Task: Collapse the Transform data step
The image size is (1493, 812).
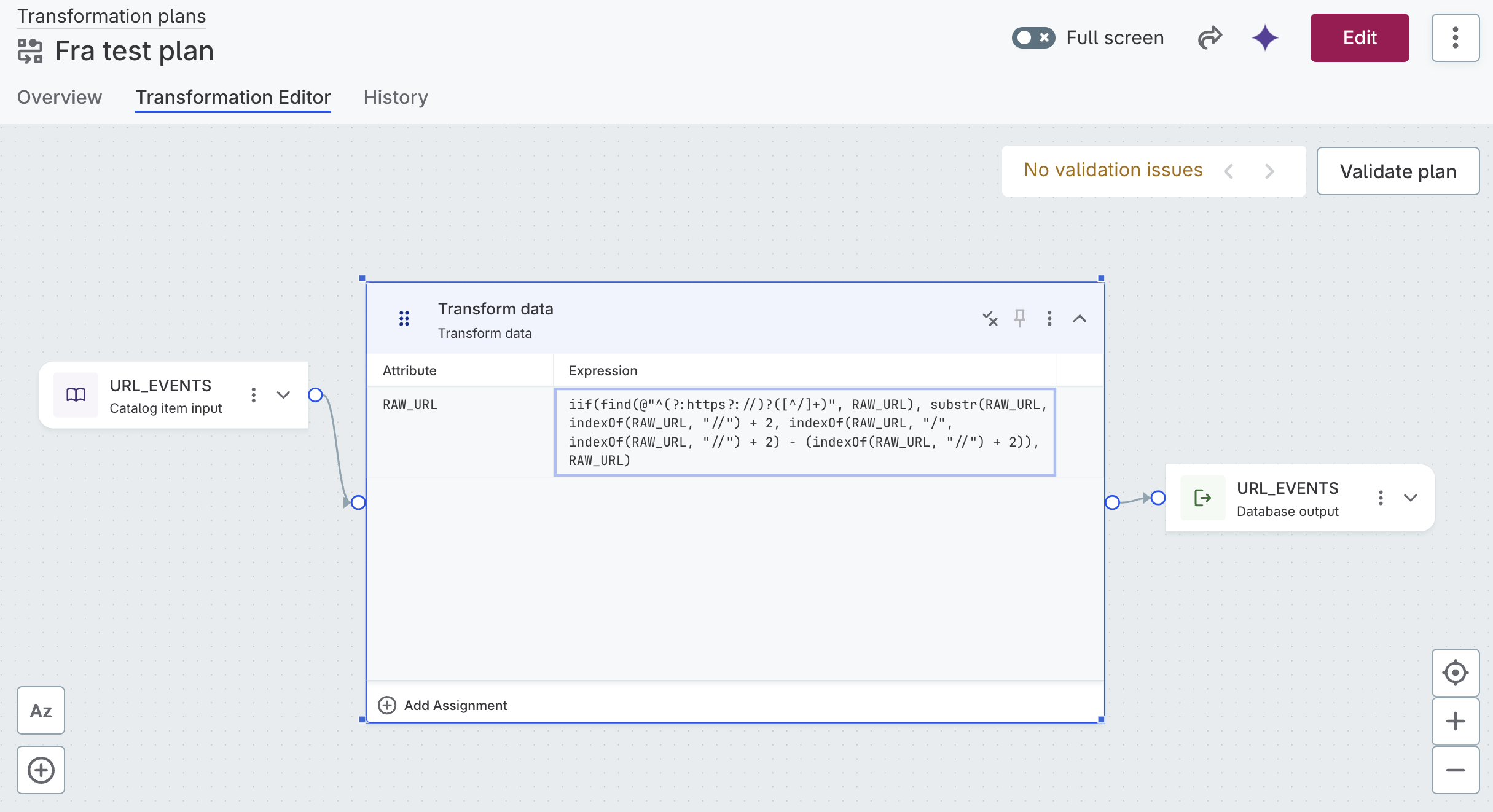Action: click(x=1080, y=318)
